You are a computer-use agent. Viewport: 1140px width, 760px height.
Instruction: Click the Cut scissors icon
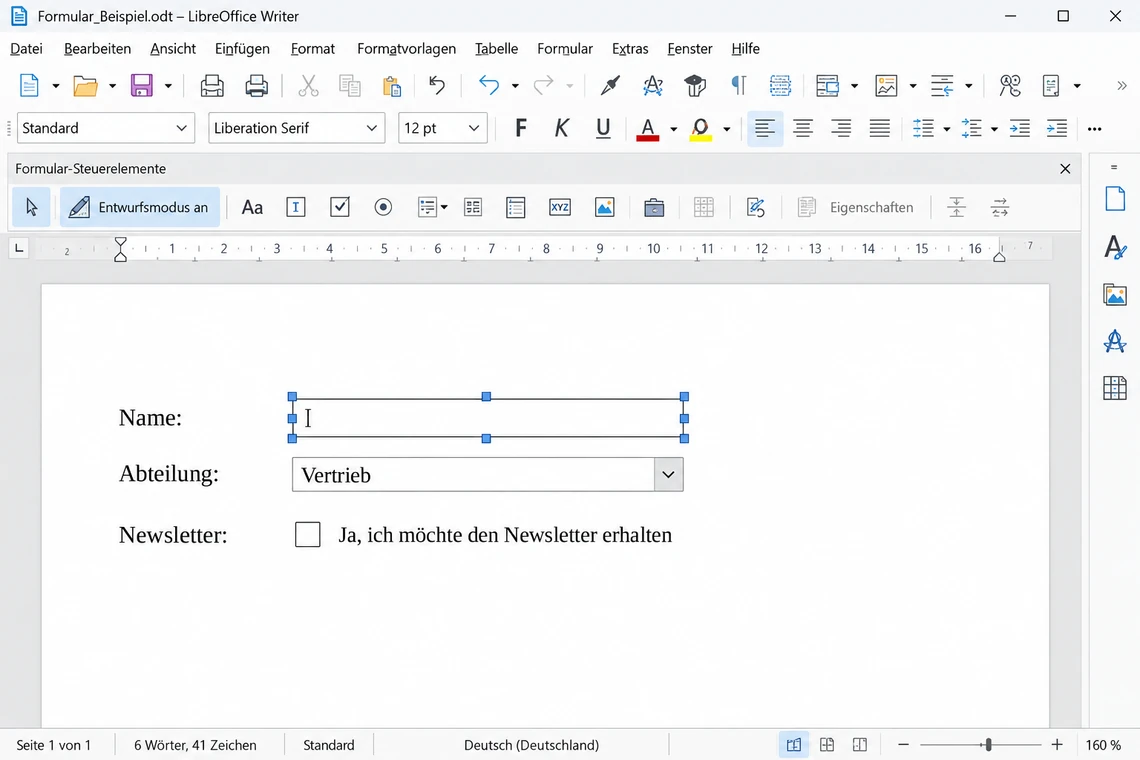(308, 86)
